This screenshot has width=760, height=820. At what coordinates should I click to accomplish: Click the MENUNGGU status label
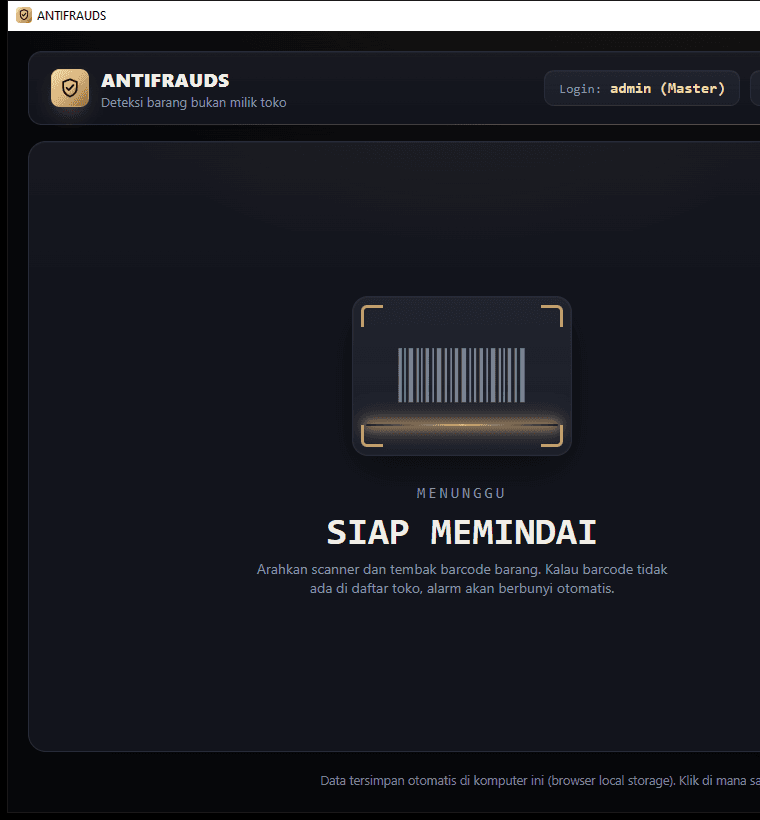[461, 493]
